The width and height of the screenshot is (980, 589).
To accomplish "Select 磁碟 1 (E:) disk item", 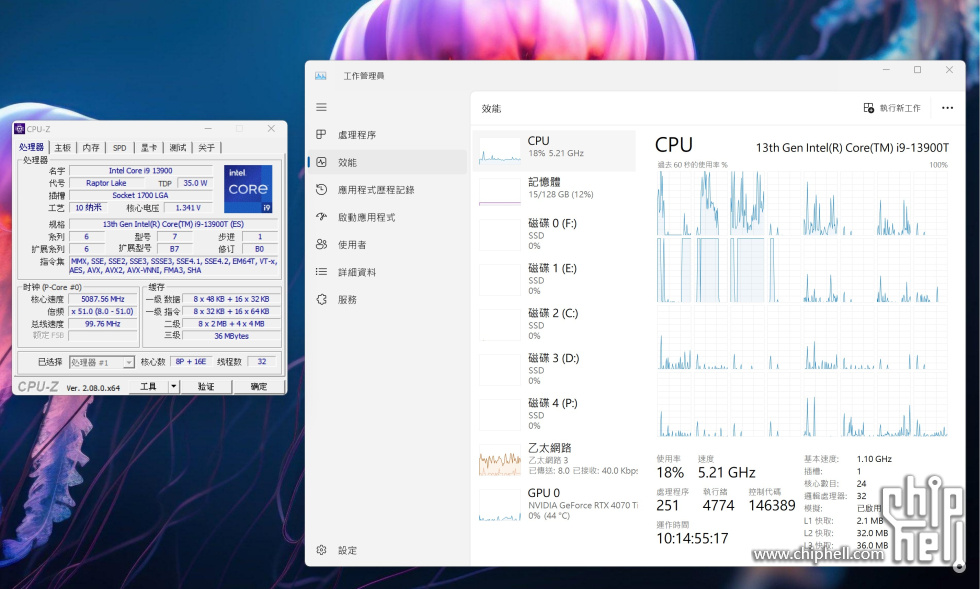I will point(554,279).
